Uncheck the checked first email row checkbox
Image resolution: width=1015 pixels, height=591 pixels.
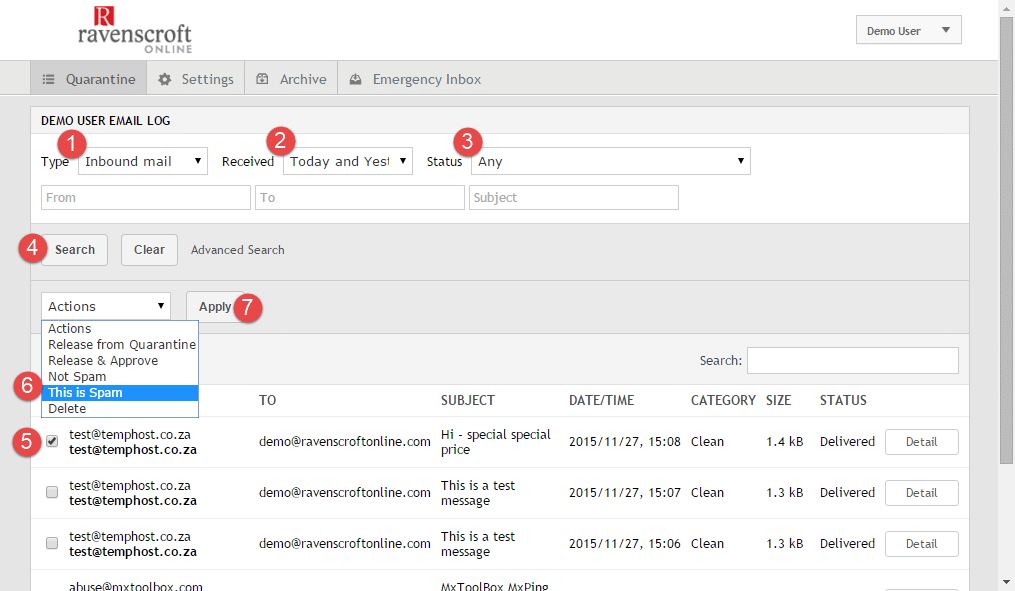[52, 441]
